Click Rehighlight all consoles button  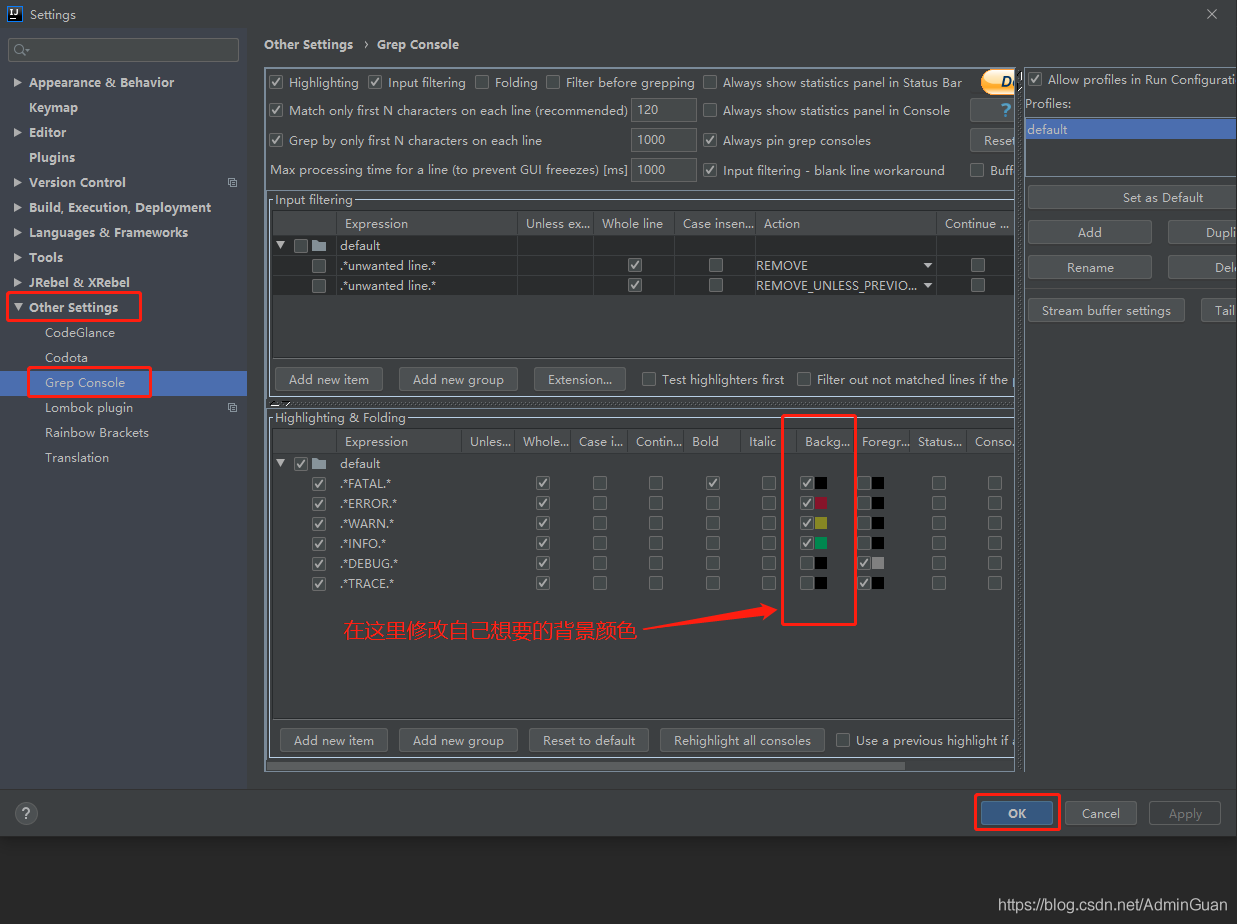point(742,740)
